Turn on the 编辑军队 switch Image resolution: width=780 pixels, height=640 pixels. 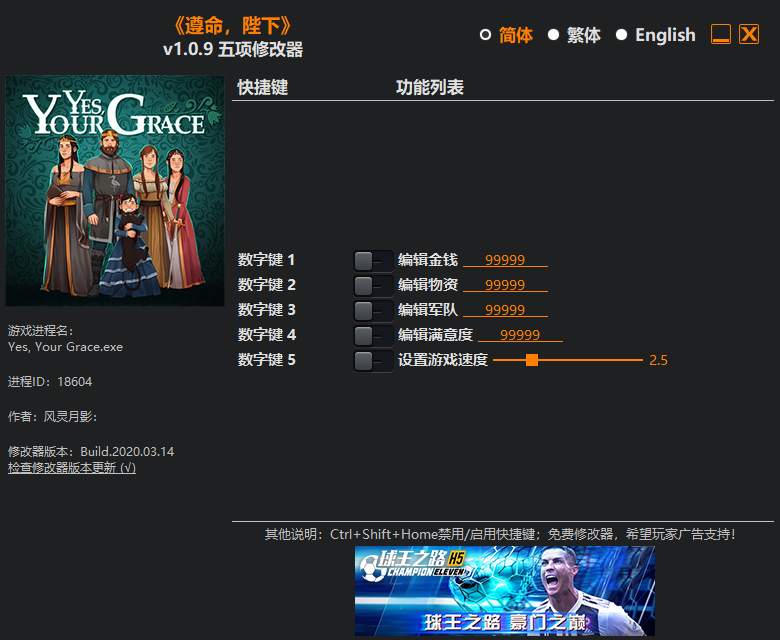click(x=372, y=311)
